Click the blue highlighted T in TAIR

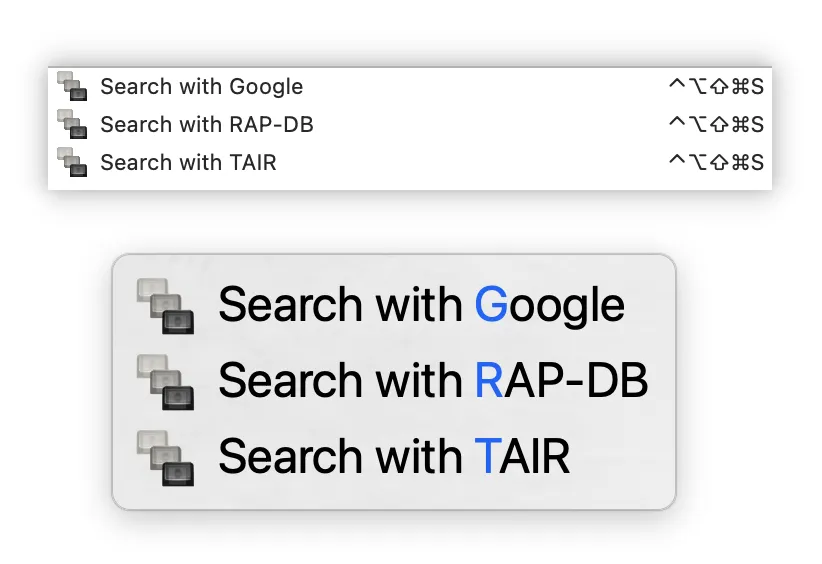(485, 457)
